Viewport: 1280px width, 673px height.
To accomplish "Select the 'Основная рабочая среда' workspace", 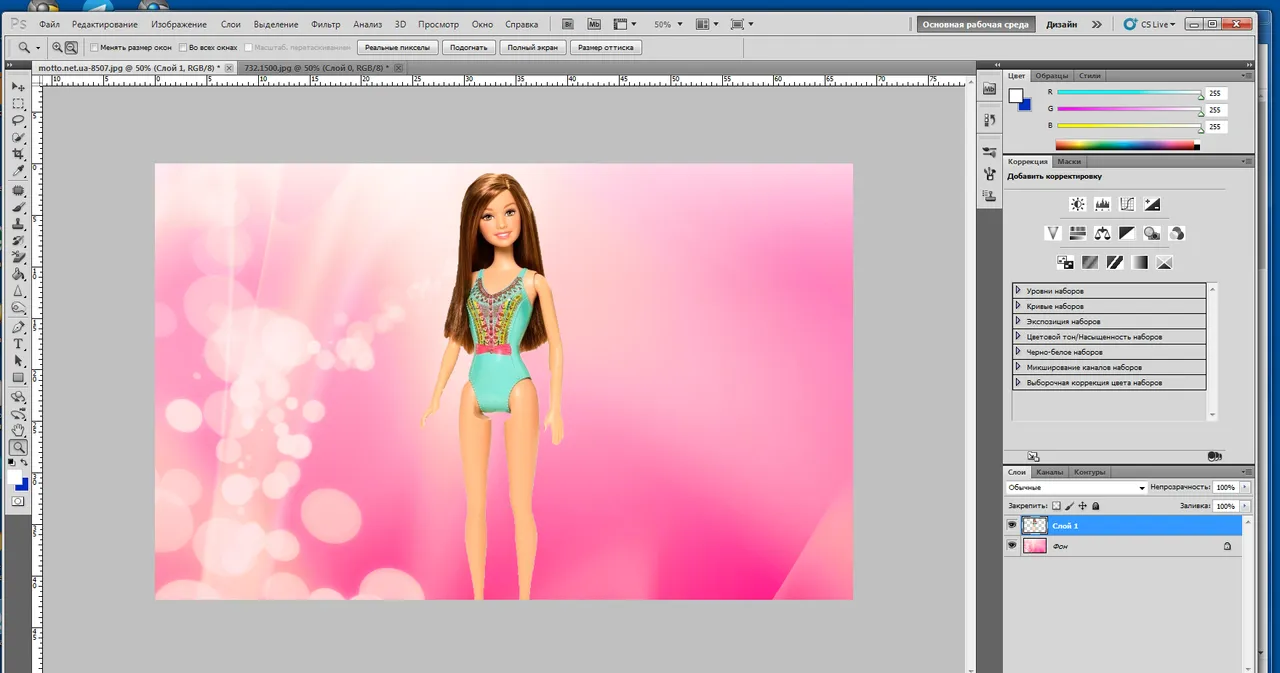I will (975, 24).
